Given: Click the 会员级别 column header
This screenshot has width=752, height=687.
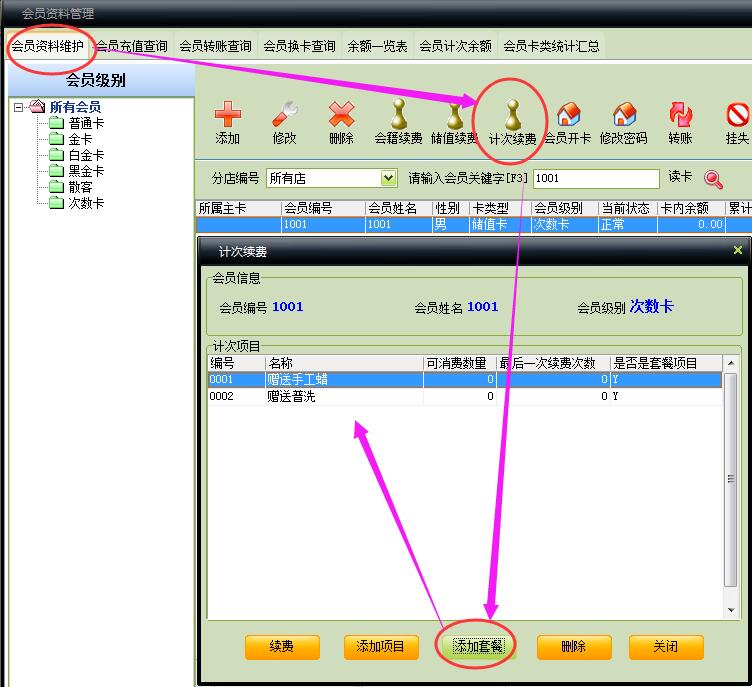Looking at the screenshot, I should tap(564, 208).
